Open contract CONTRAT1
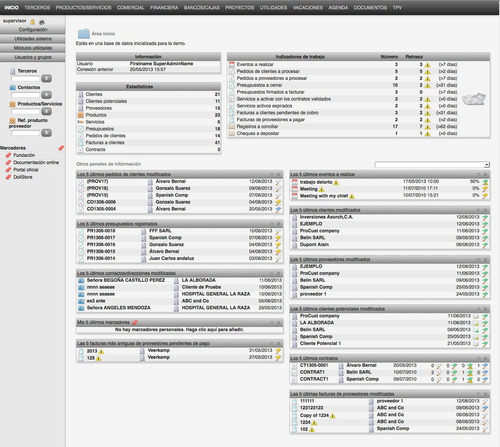Screen dimensions: 500x447 coord(312,372)
